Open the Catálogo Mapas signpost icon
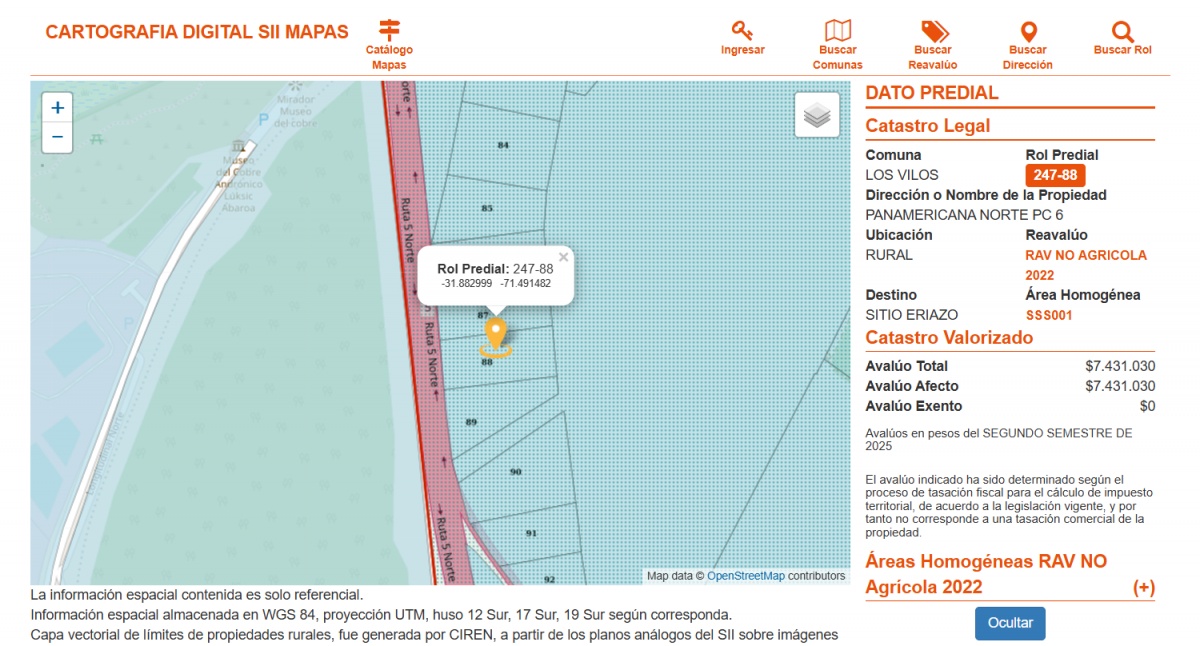Screen dimensions: 1200x646 (x=389, y=30)
